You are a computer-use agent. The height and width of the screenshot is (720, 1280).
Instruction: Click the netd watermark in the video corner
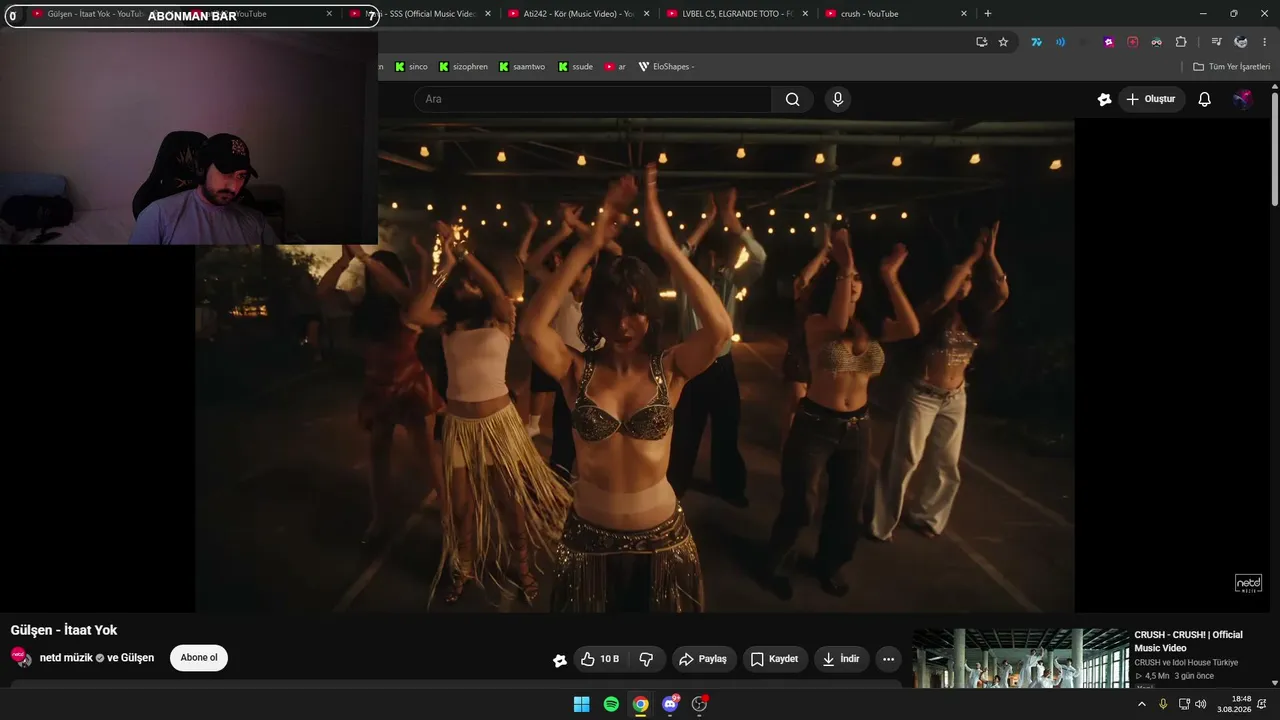1248,583
